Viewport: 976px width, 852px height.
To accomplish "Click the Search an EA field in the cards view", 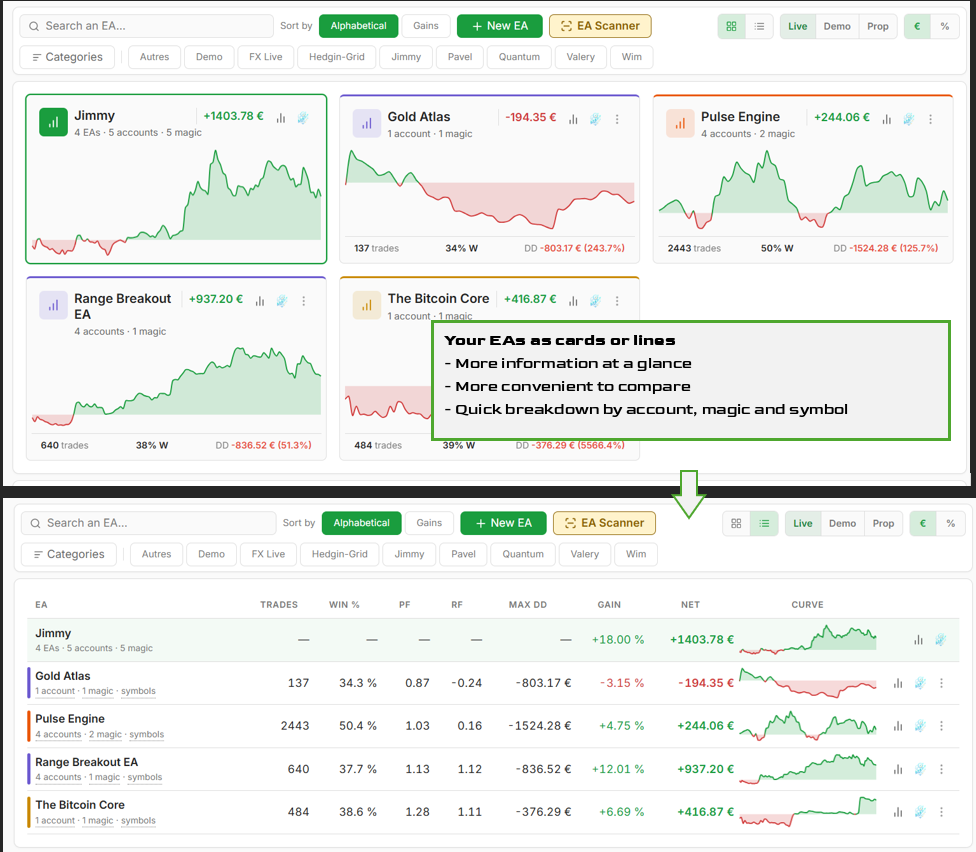I will (x=147, y=26).
